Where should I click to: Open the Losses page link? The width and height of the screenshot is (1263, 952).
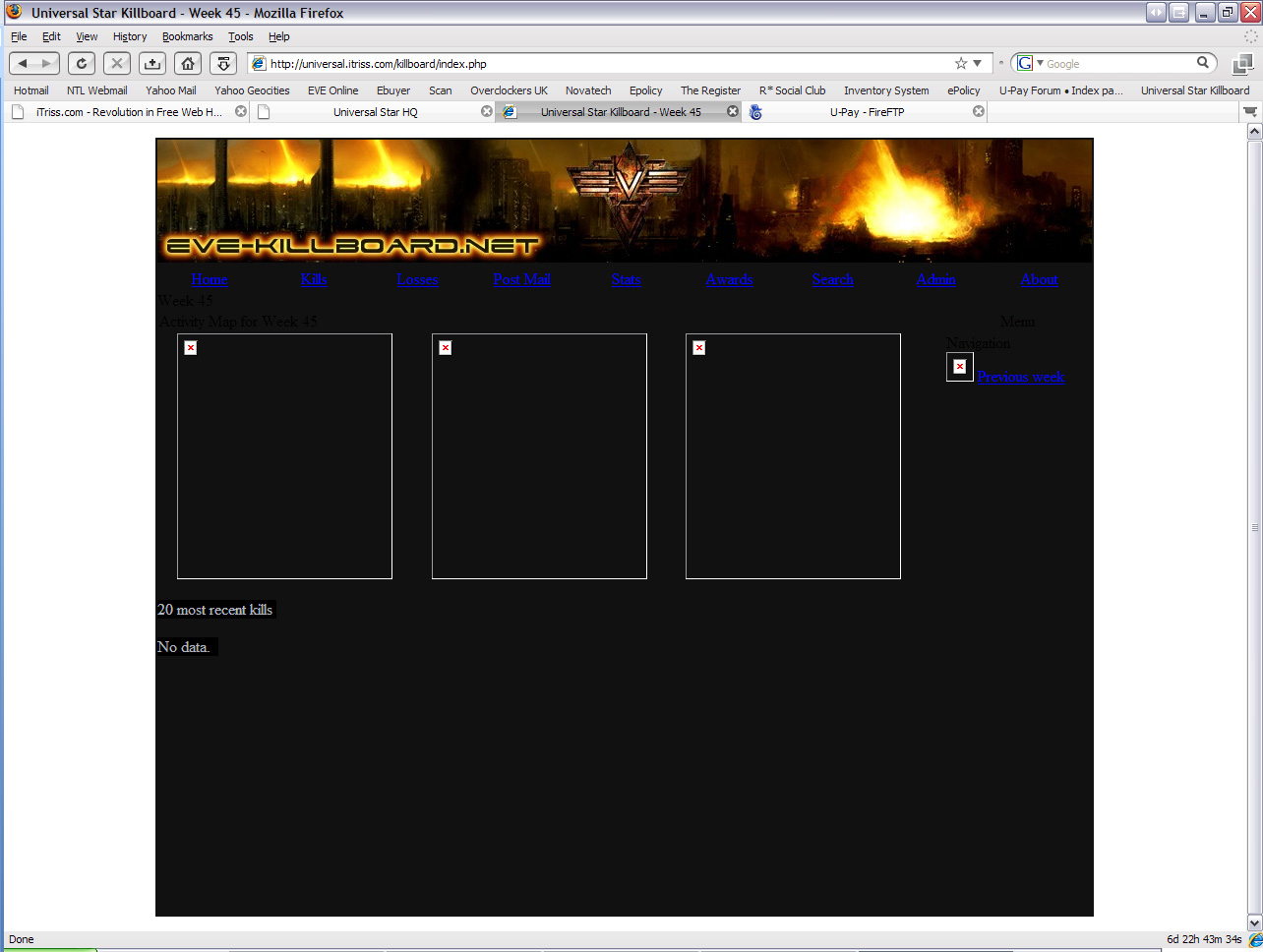[x=417, y=279]
